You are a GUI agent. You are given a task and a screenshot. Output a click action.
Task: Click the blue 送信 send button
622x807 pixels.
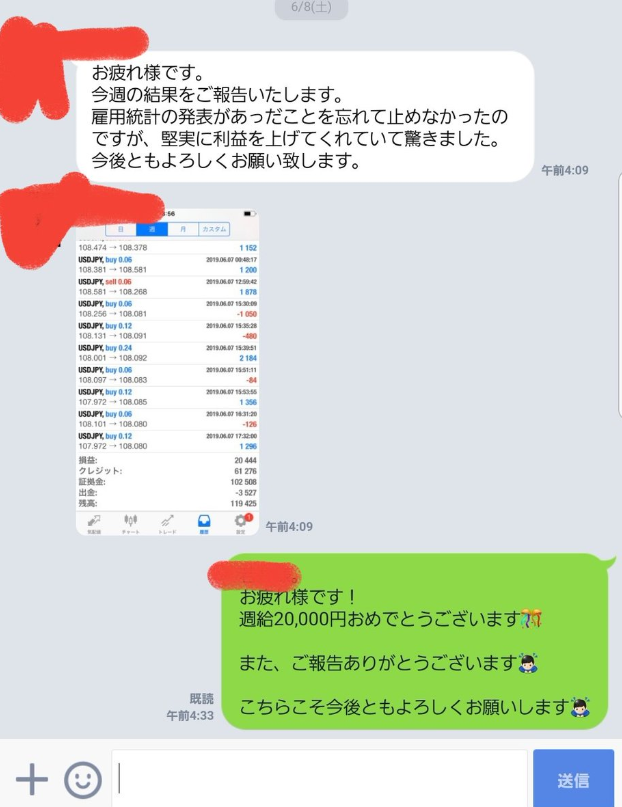point(573,778)
